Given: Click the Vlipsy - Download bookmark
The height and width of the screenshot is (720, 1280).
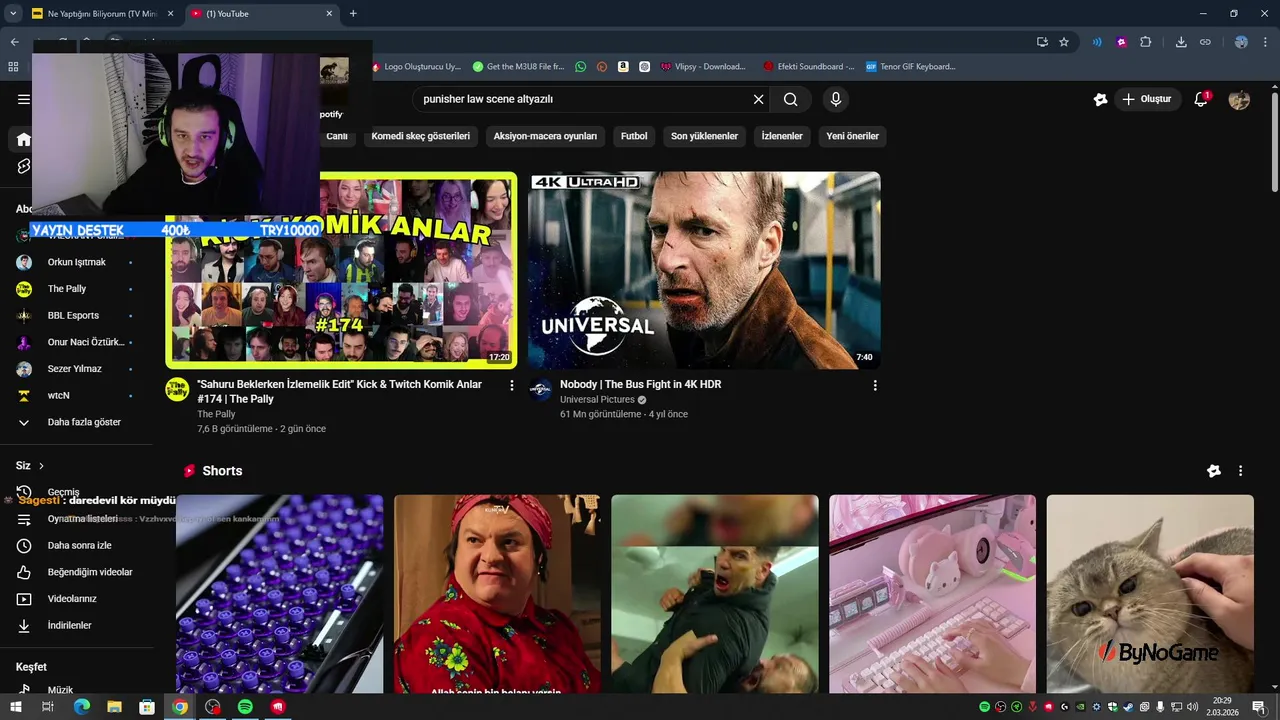Looking at the screenshot, I should [703, 67].
